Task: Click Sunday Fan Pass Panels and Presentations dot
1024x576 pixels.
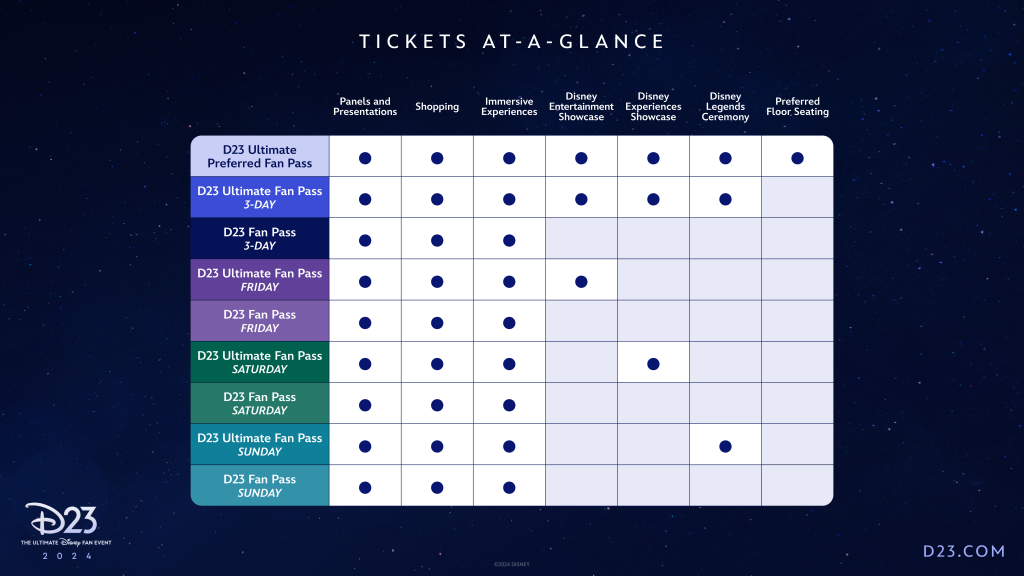Action: pos(365,487)
